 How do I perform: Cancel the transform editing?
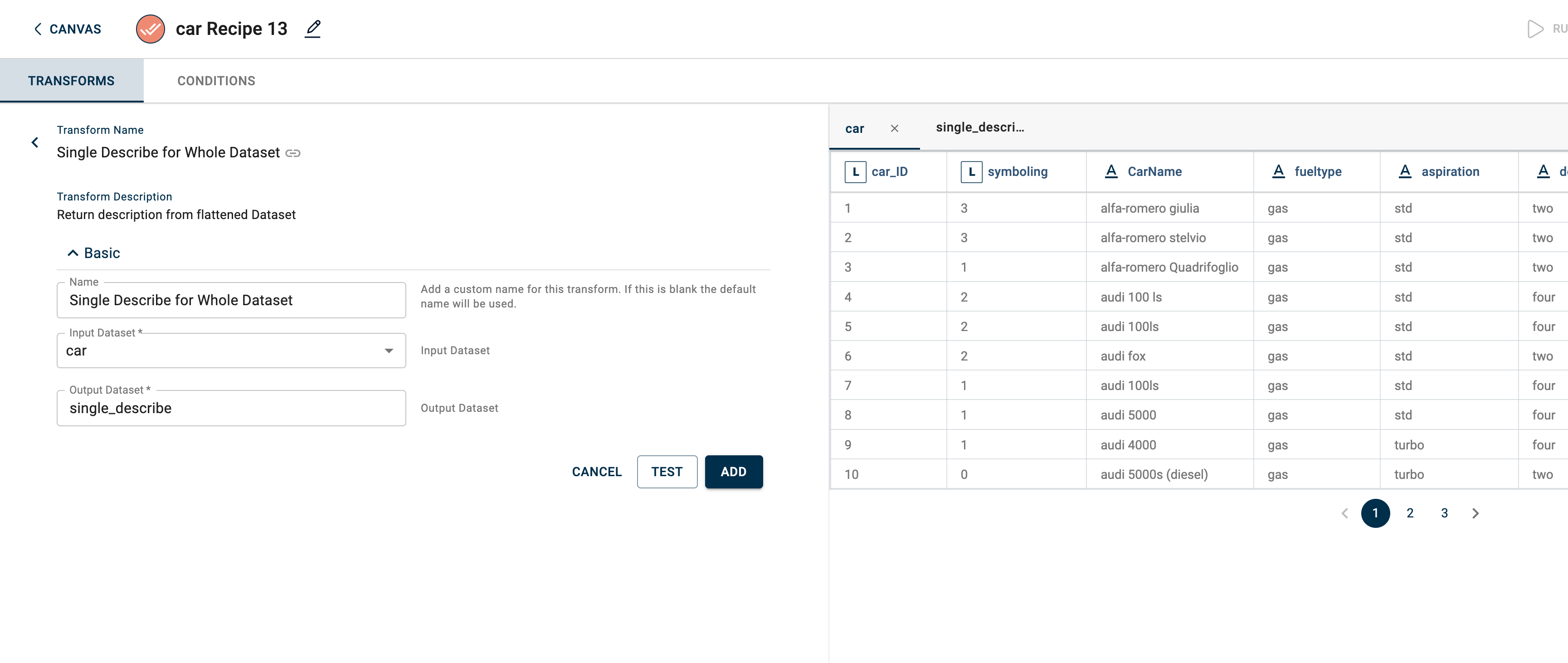point(597,471)
